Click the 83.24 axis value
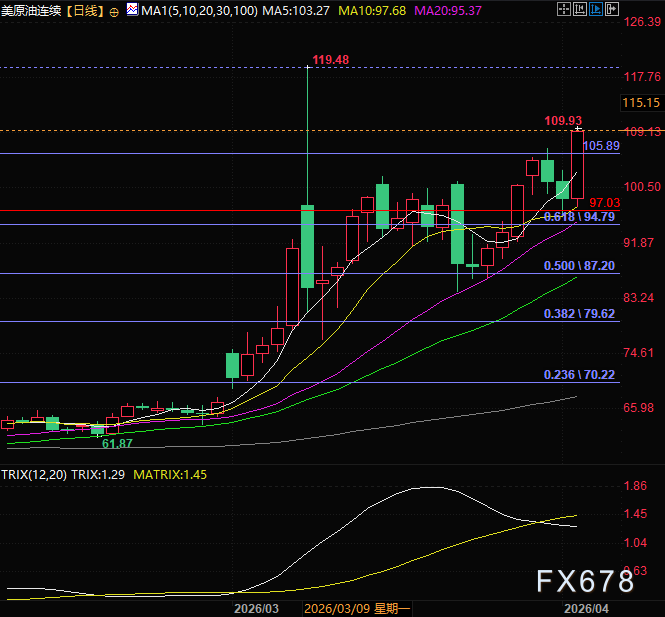665x617 pixels. tap(639, 298)
